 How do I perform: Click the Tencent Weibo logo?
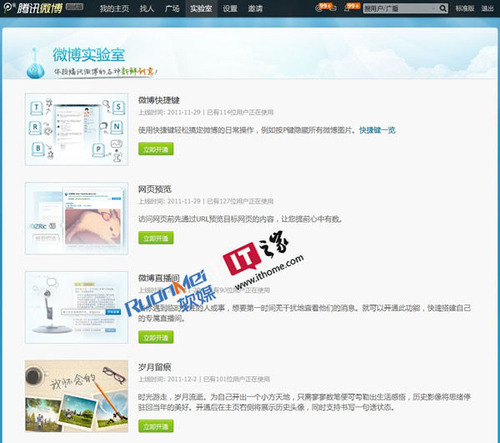[33, 8]
